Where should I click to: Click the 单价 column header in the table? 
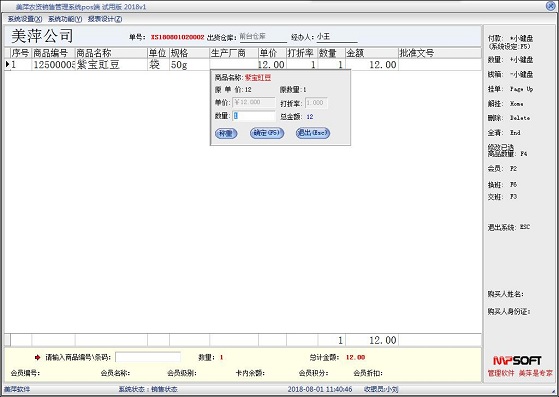(x=272, y=53)
